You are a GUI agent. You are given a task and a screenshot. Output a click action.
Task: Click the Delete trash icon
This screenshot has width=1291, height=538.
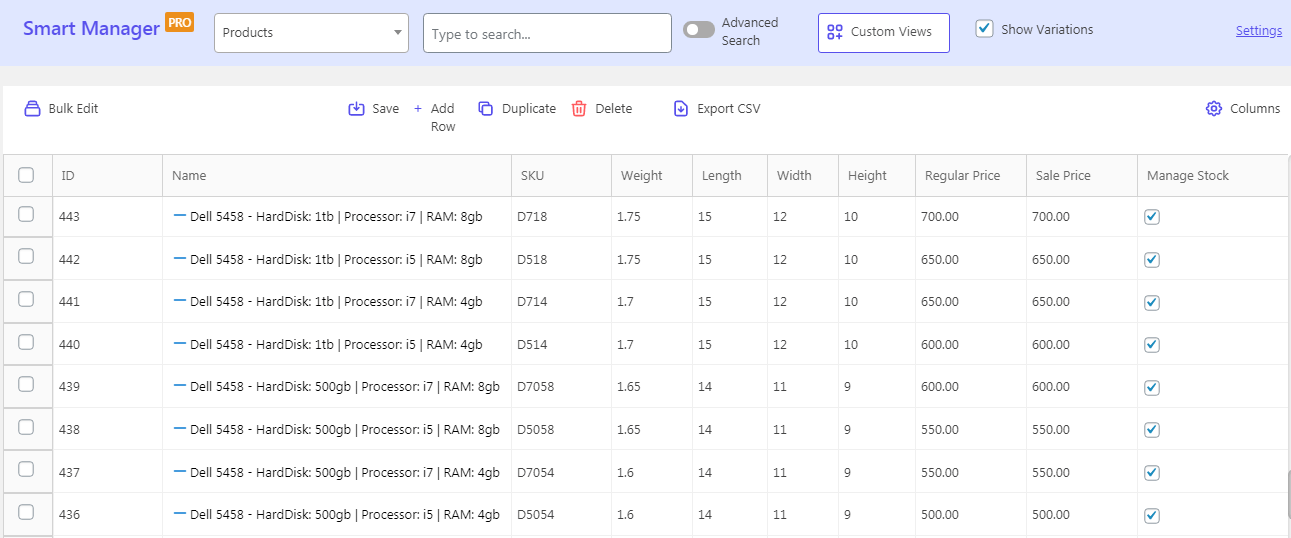click(579, 109)
